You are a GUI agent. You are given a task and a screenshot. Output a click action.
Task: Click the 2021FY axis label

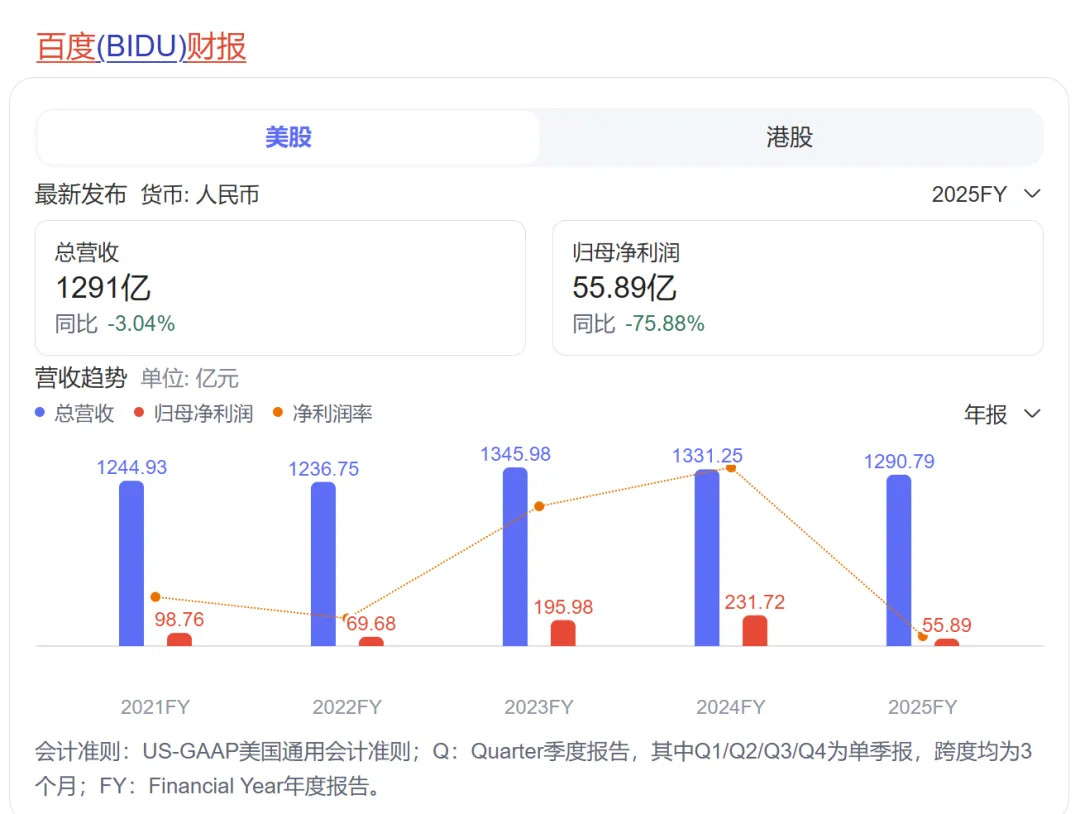(x=155, y=707)
